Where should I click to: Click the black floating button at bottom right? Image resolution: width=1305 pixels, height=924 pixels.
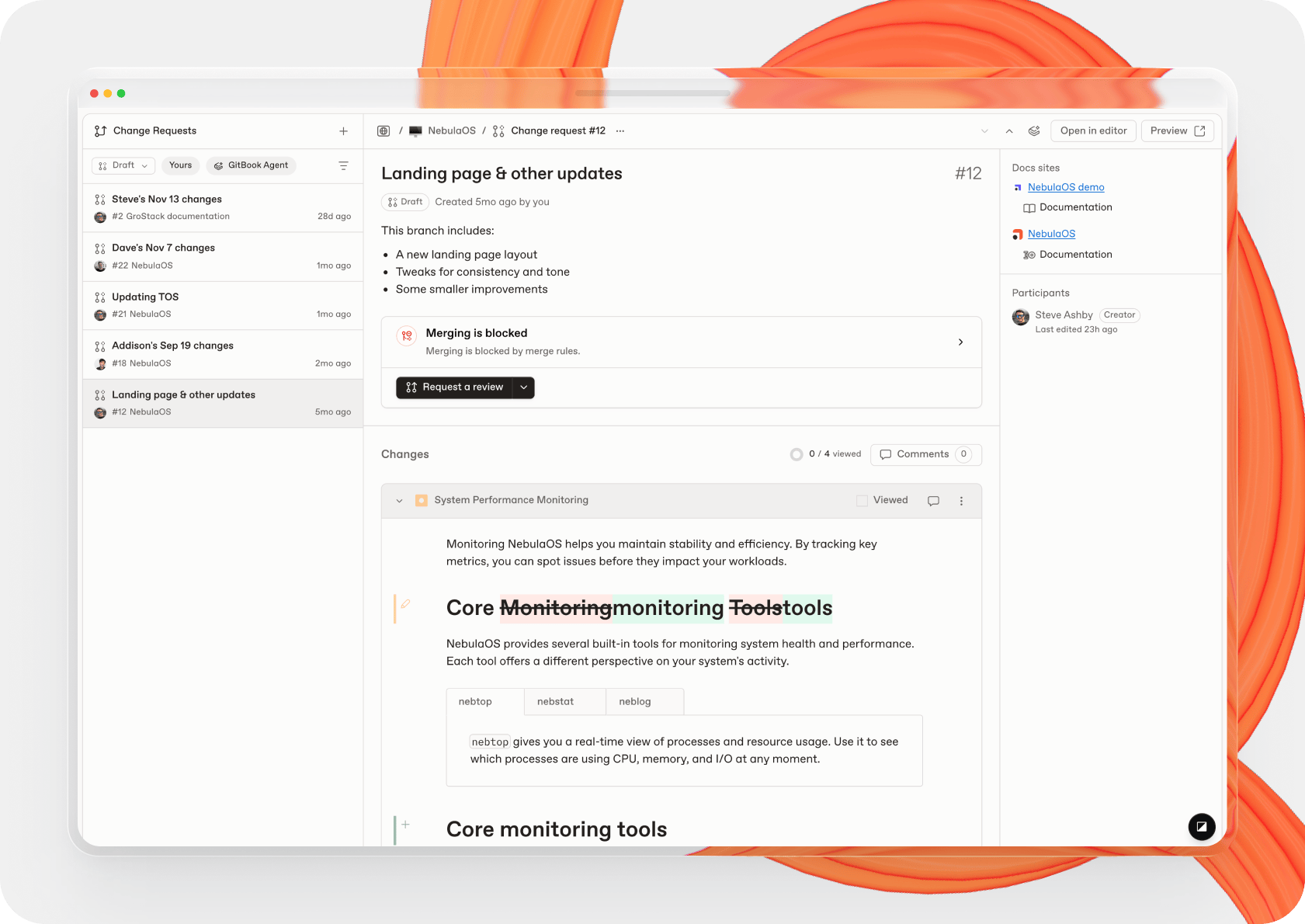(1201, 826)
